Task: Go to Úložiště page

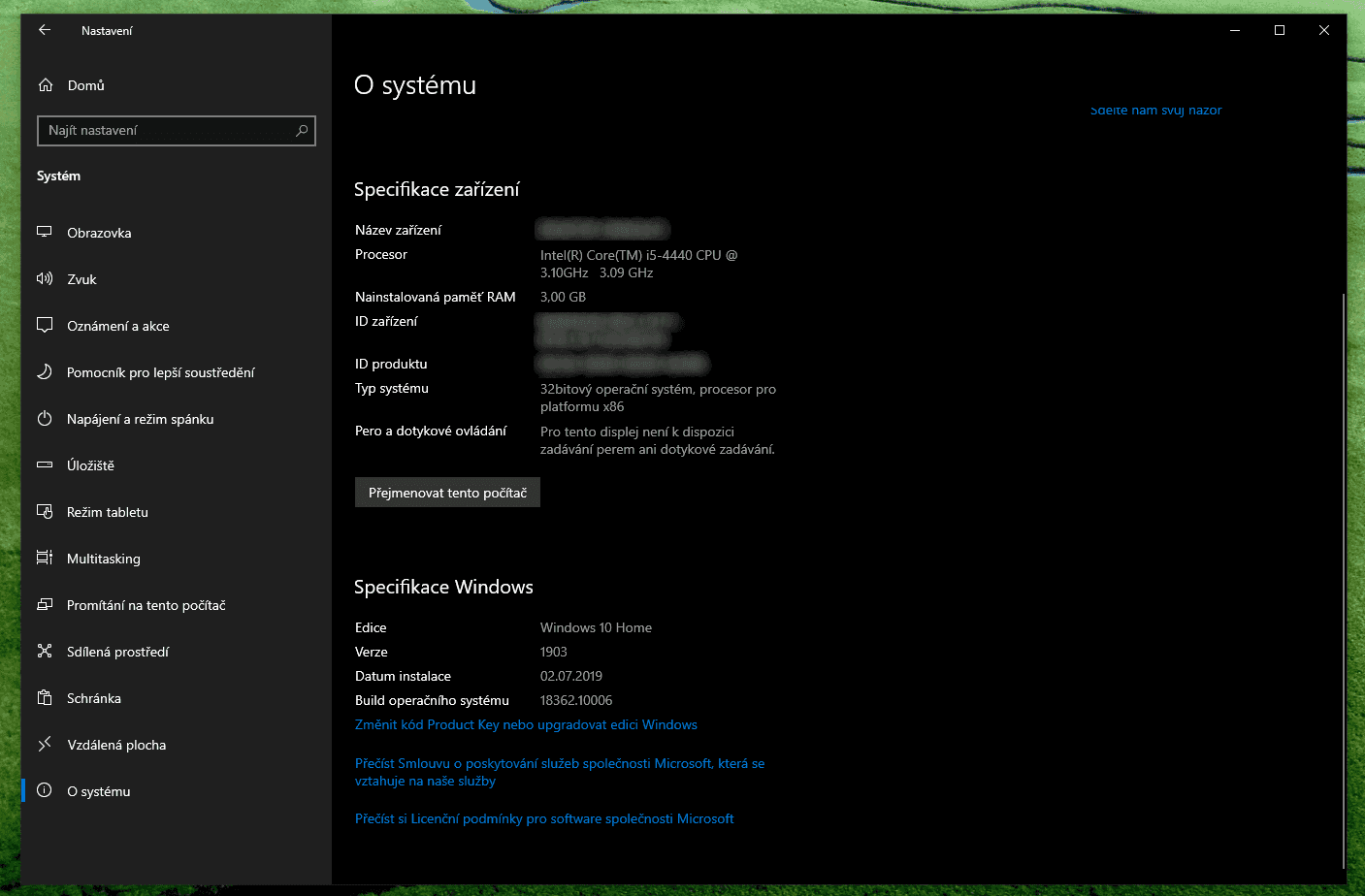Action: click(x=90, y=465)
